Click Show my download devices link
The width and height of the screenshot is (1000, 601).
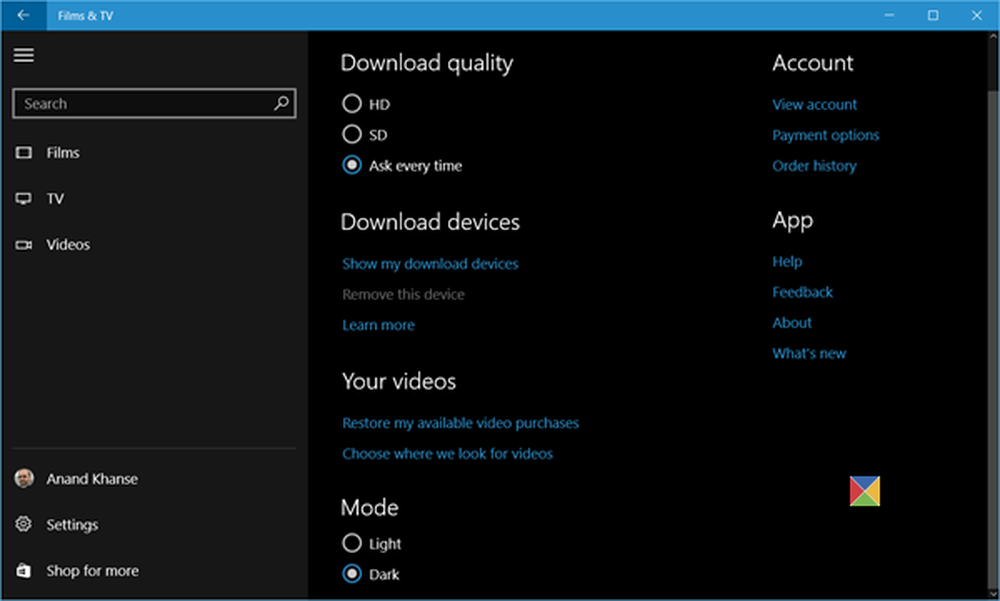pos(430,263)
